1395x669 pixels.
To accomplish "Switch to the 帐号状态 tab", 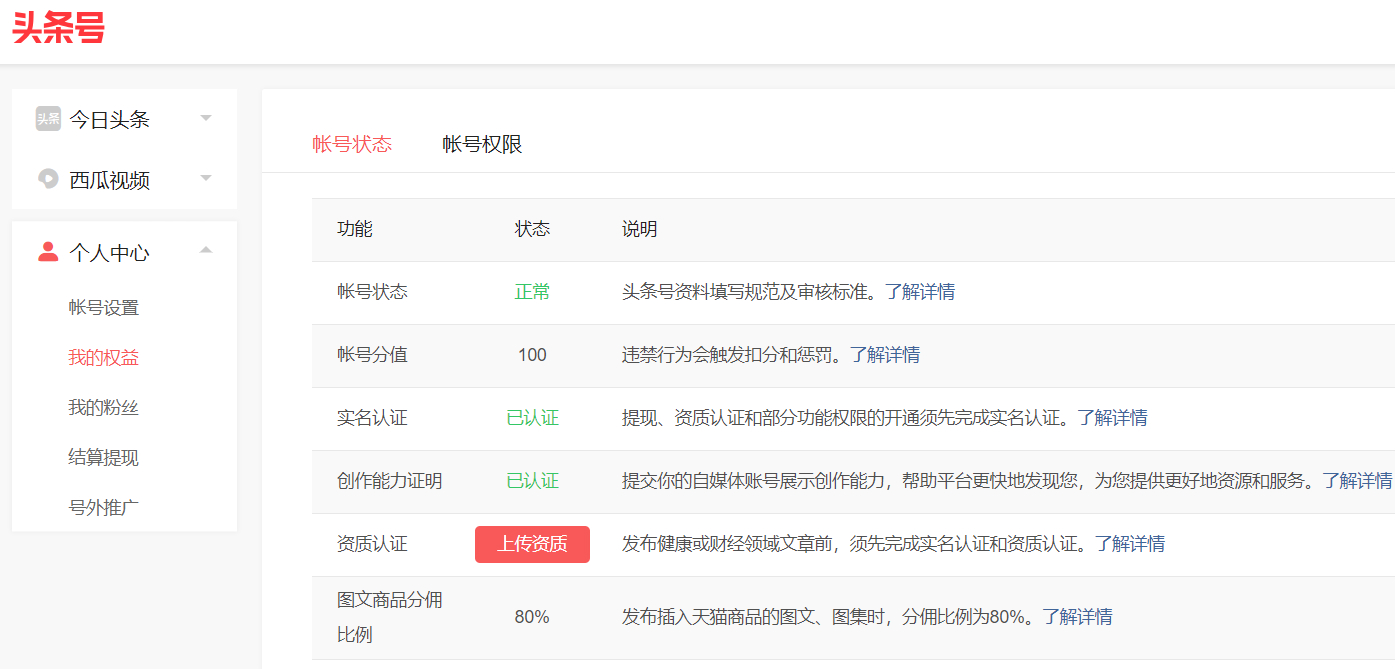I will tap(352, 144).
